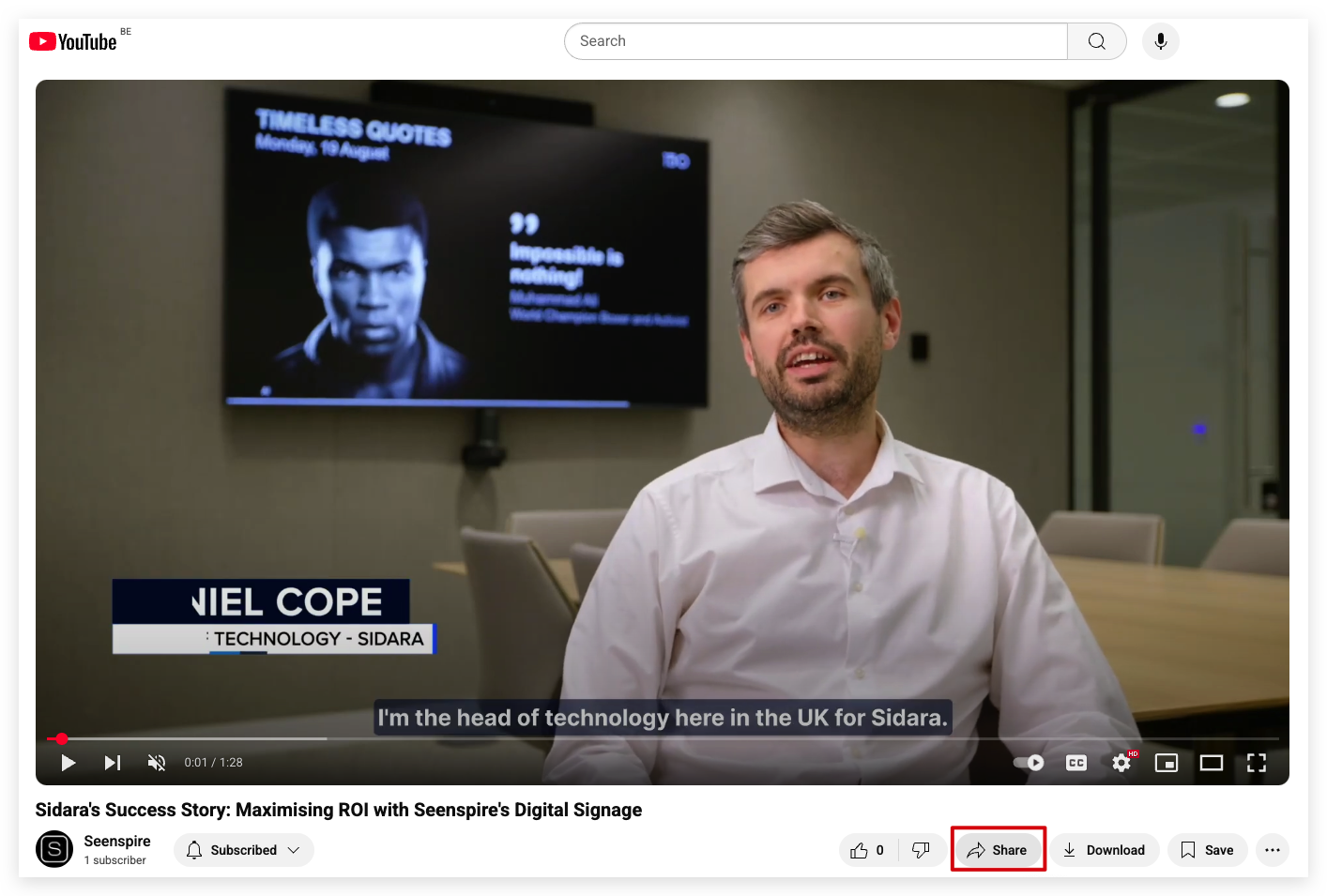This screenshot has height=896, width=1327.
Task: Open the more actions ellipsis menu
Action: tap(1273, 850)
